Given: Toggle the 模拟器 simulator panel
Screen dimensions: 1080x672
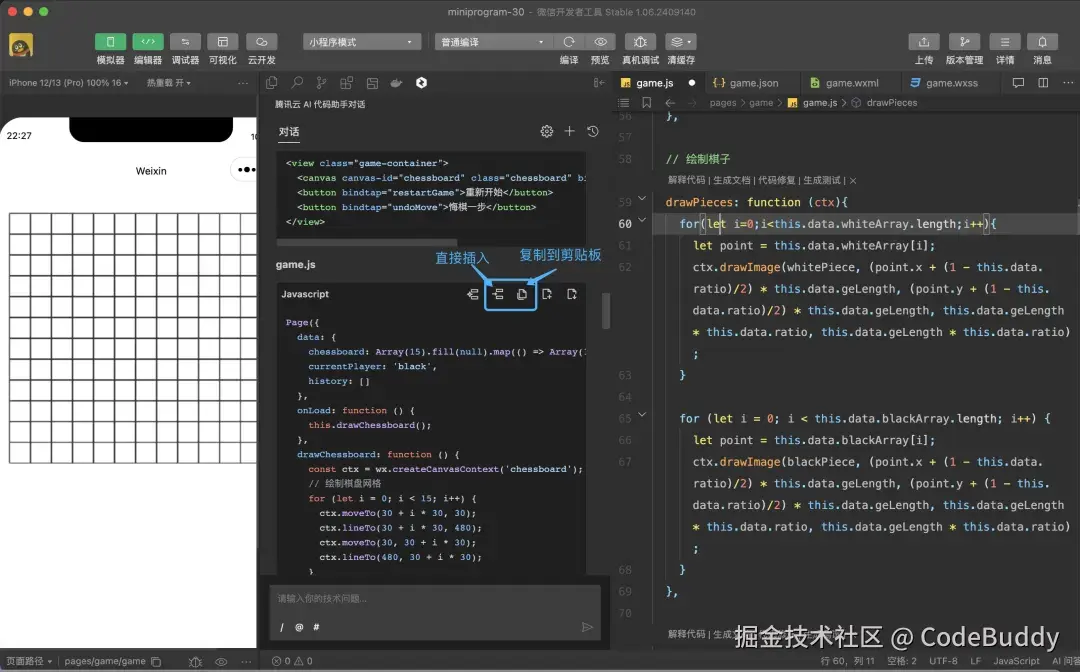Looking at the screenshot, I should tap(110, 41).
